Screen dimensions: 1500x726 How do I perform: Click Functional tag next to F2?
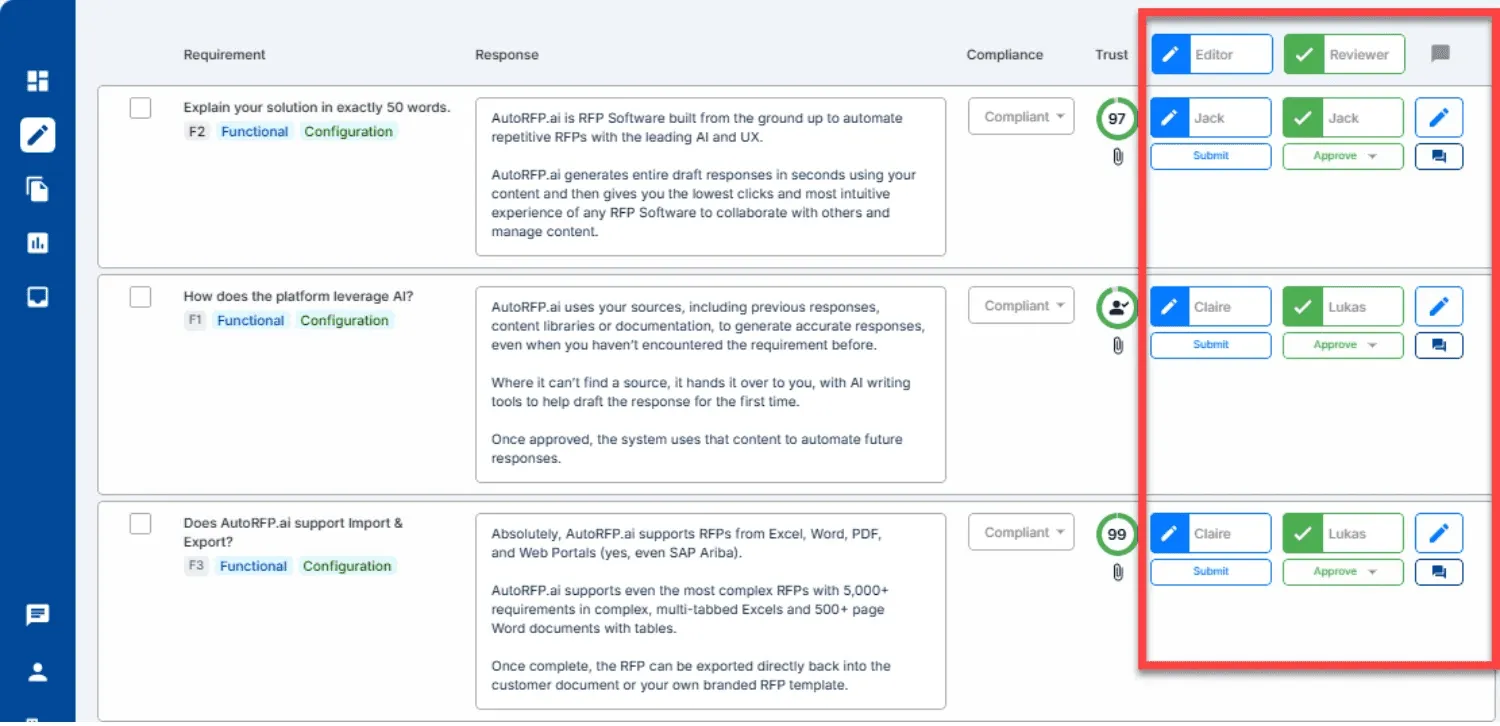click(x=254, y=132)
